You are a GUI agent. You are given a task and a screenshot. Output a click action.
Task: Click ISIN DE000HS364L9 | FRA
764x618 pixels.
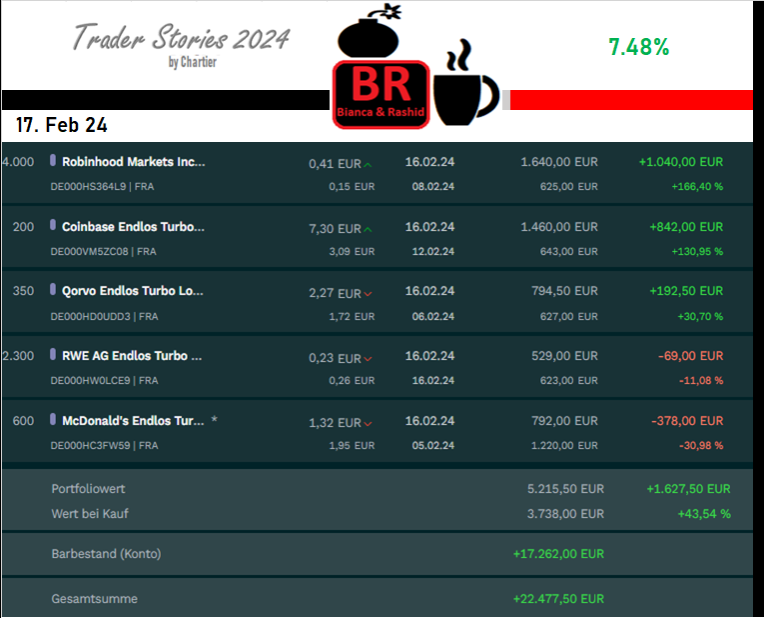click(x=102, y=187)
